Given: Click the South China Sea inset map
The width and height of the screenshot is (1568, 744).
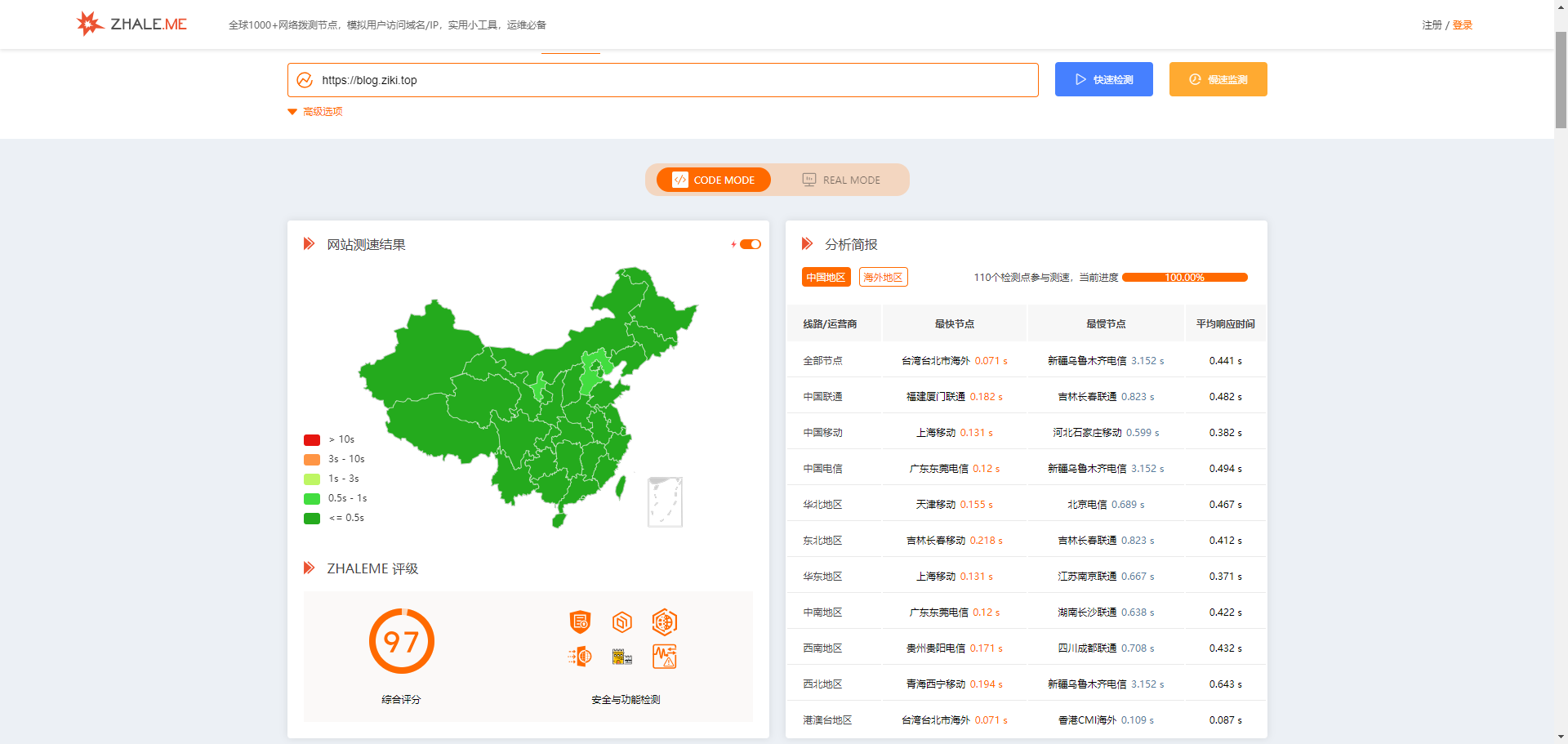Looking at the screenshot, I should click(665, 502).
